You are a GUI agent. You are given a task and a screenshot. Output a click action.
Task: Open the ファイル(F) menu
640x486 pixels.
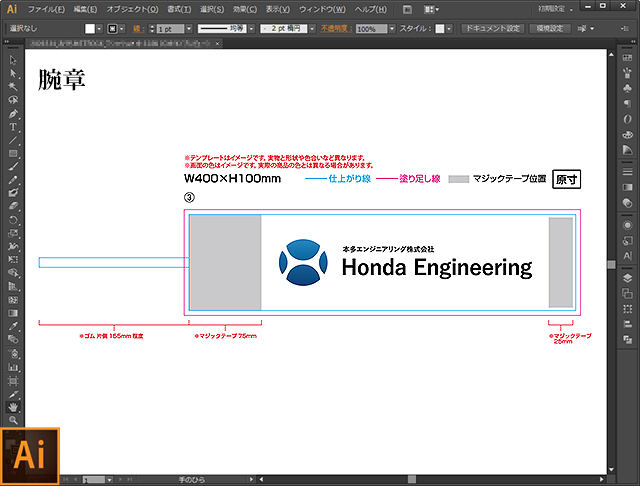(46, 9)
